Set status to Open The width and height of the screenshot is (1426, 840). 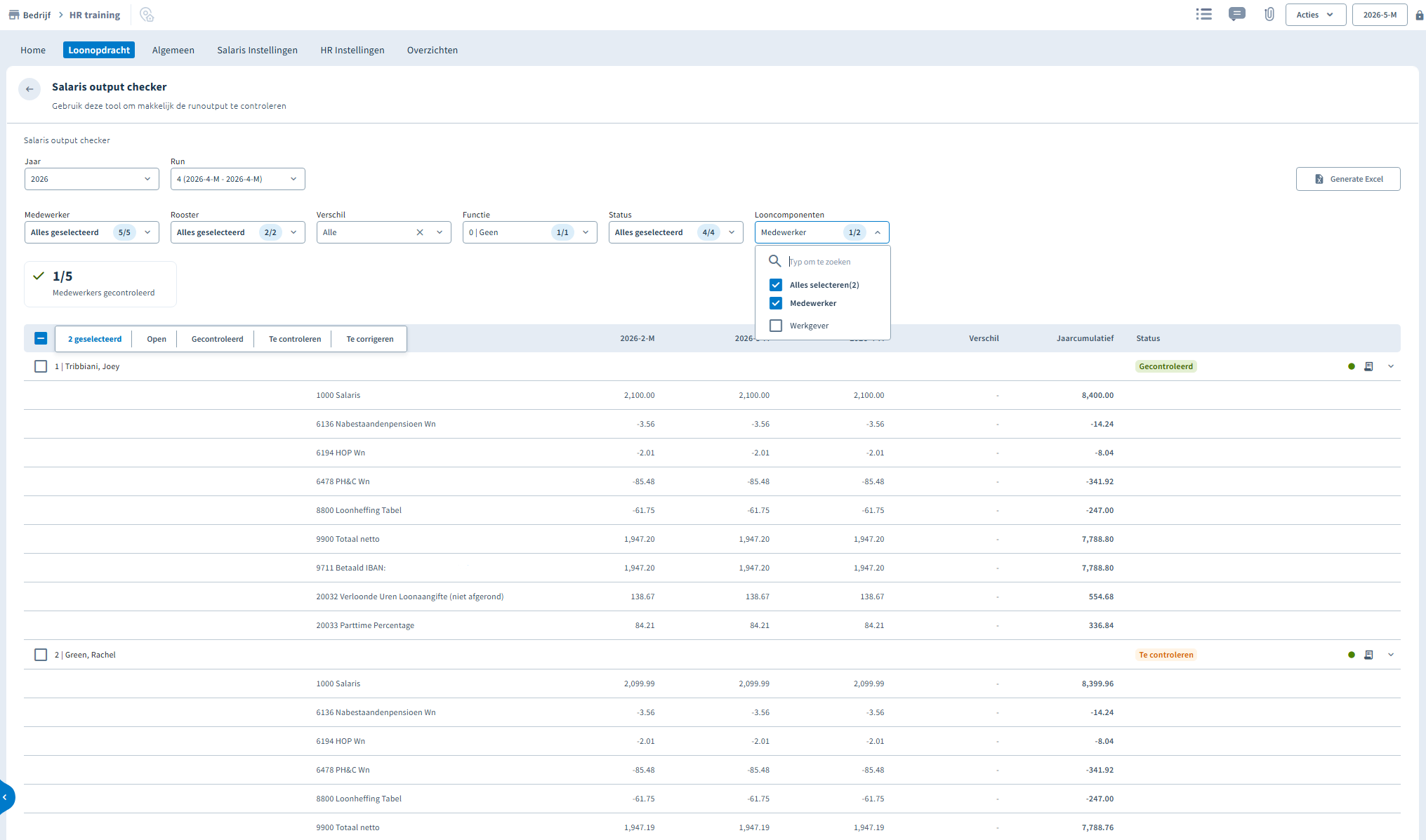157,339
